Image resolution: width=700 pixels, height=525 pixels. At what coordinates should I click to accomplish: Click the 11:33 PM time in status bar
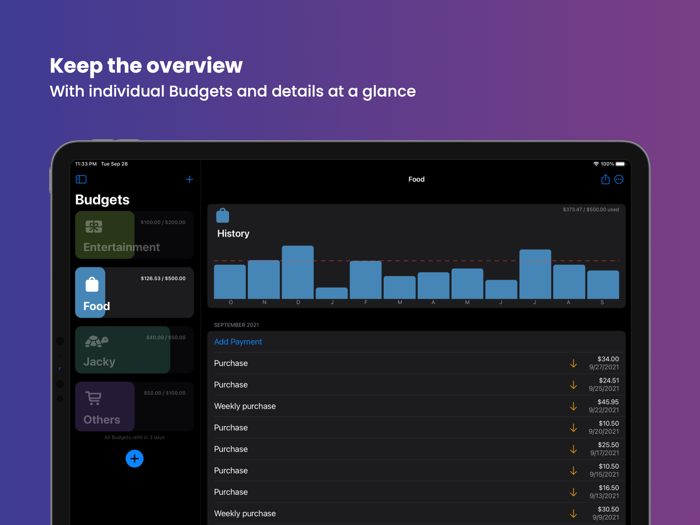point(86,164)
